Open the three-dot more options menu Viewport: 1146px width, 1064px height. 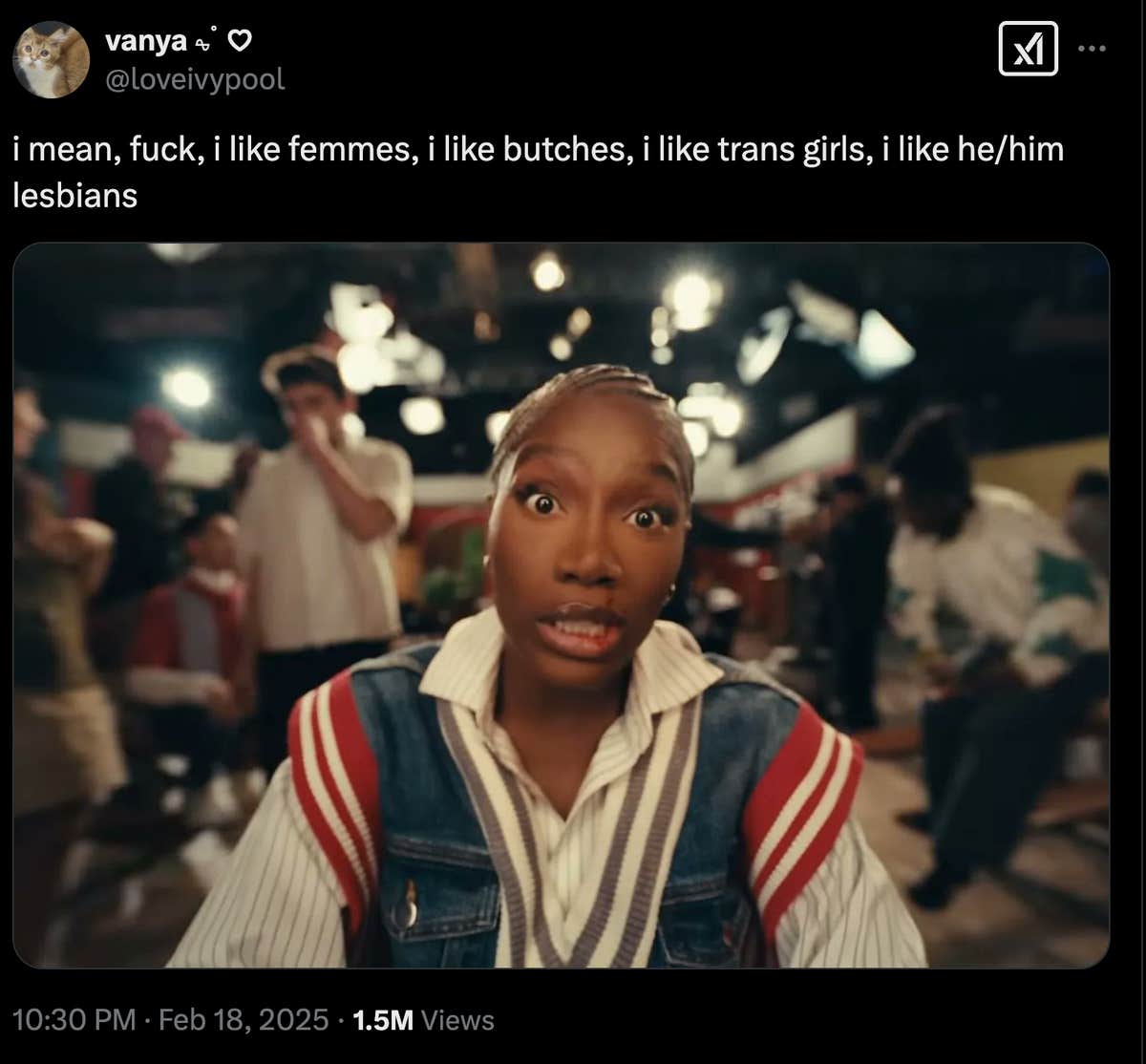(x=1092, y=48)
